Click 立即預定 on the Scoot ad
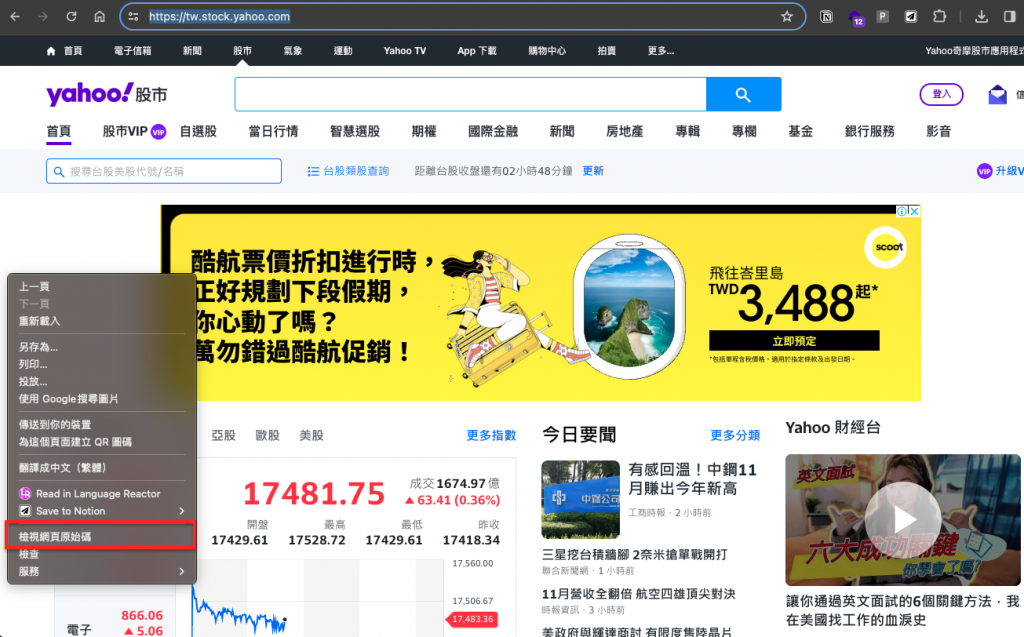 click(x=794, y=340)
